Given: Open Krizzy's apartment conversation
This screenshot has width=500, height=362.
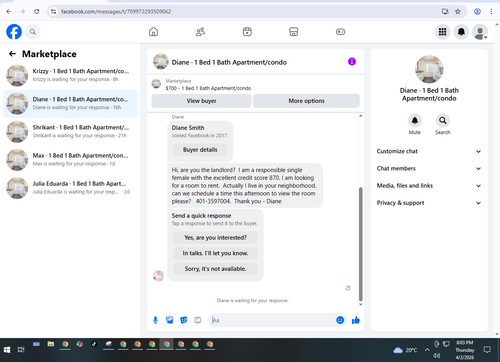Looking at the screenshot, I should click(70, 75).
